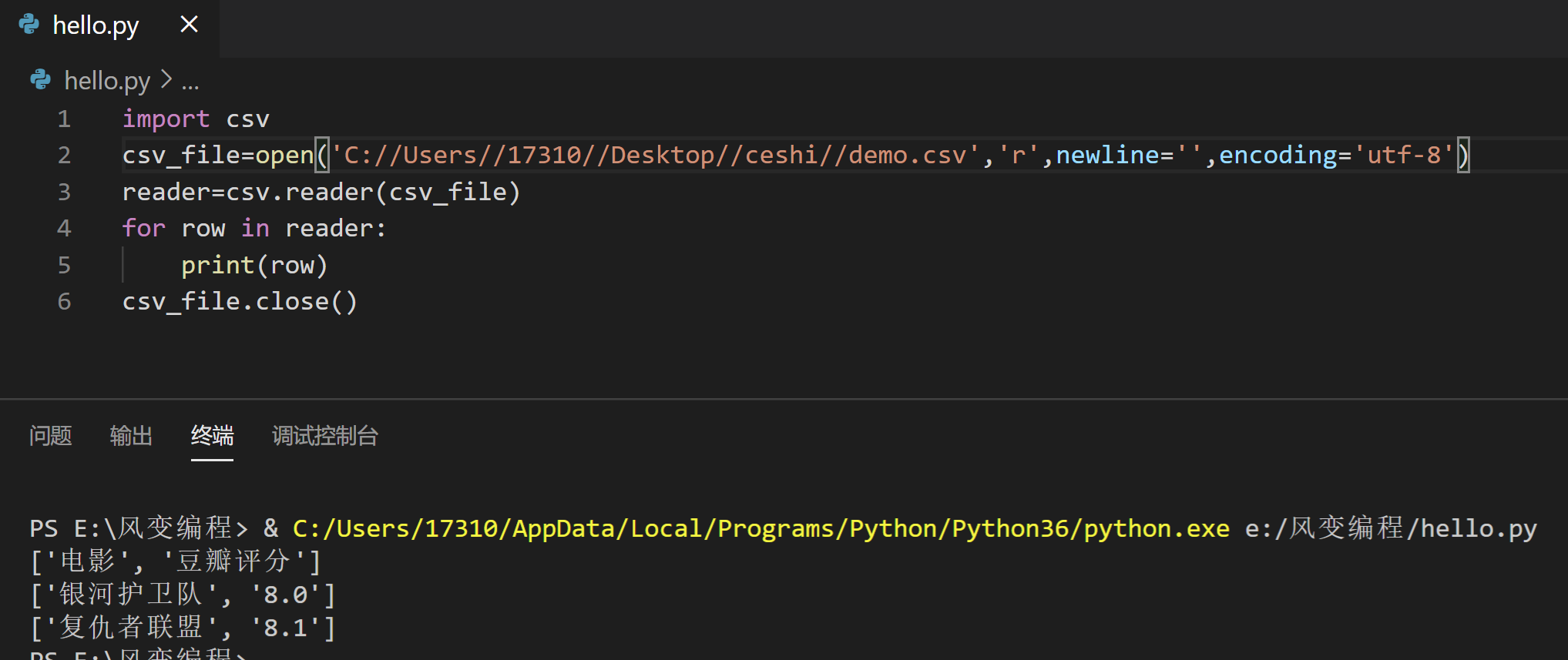Select the 终端 panel tab
The width and height of the screenshot is (1568, 660).
[212, 436]
